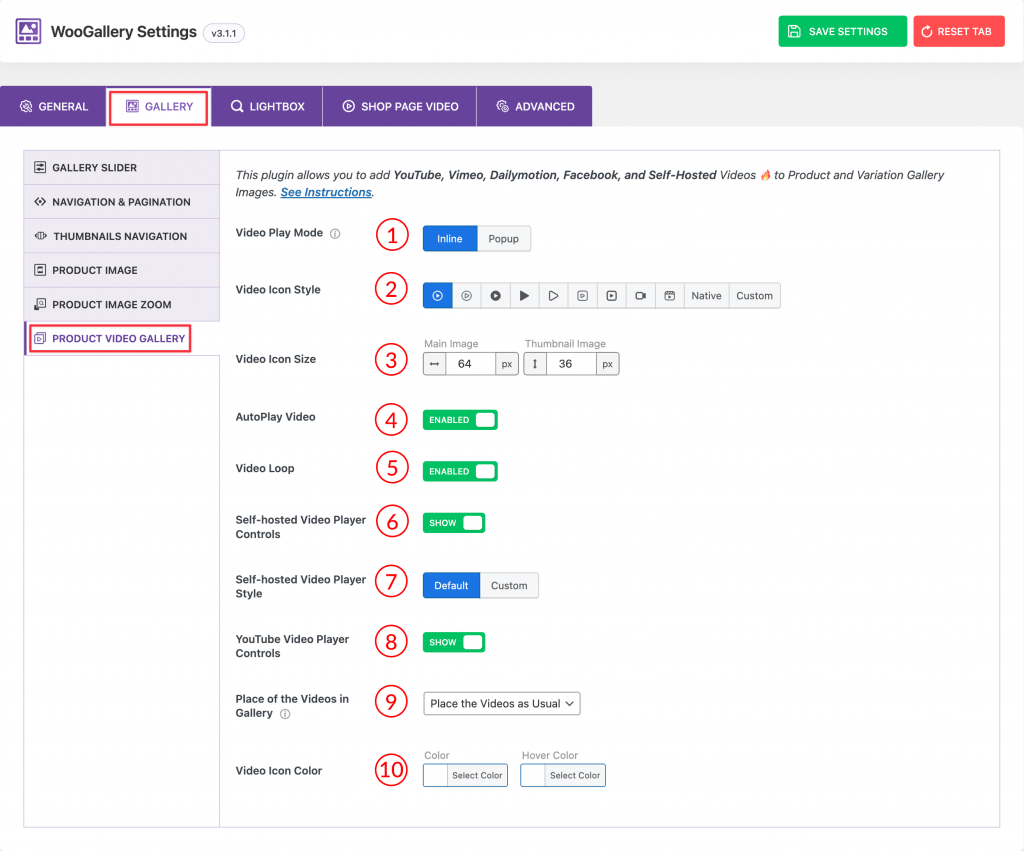Select the Custom video icon style
This screenshot has width=1024, height=851.
click(x=754, y=296)
